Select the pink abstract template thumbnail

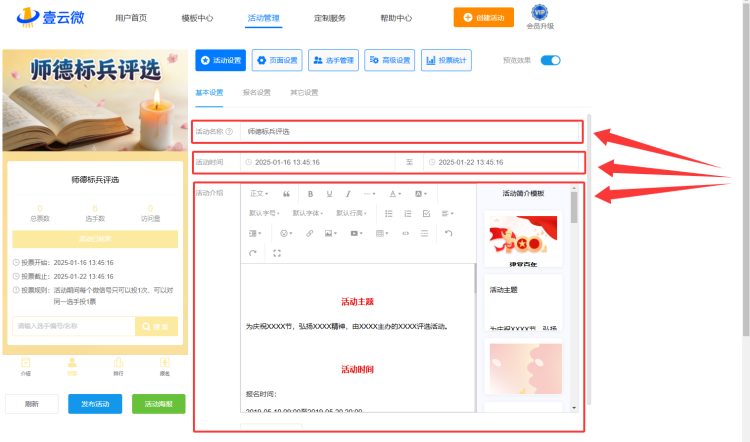tap(523, 366)
